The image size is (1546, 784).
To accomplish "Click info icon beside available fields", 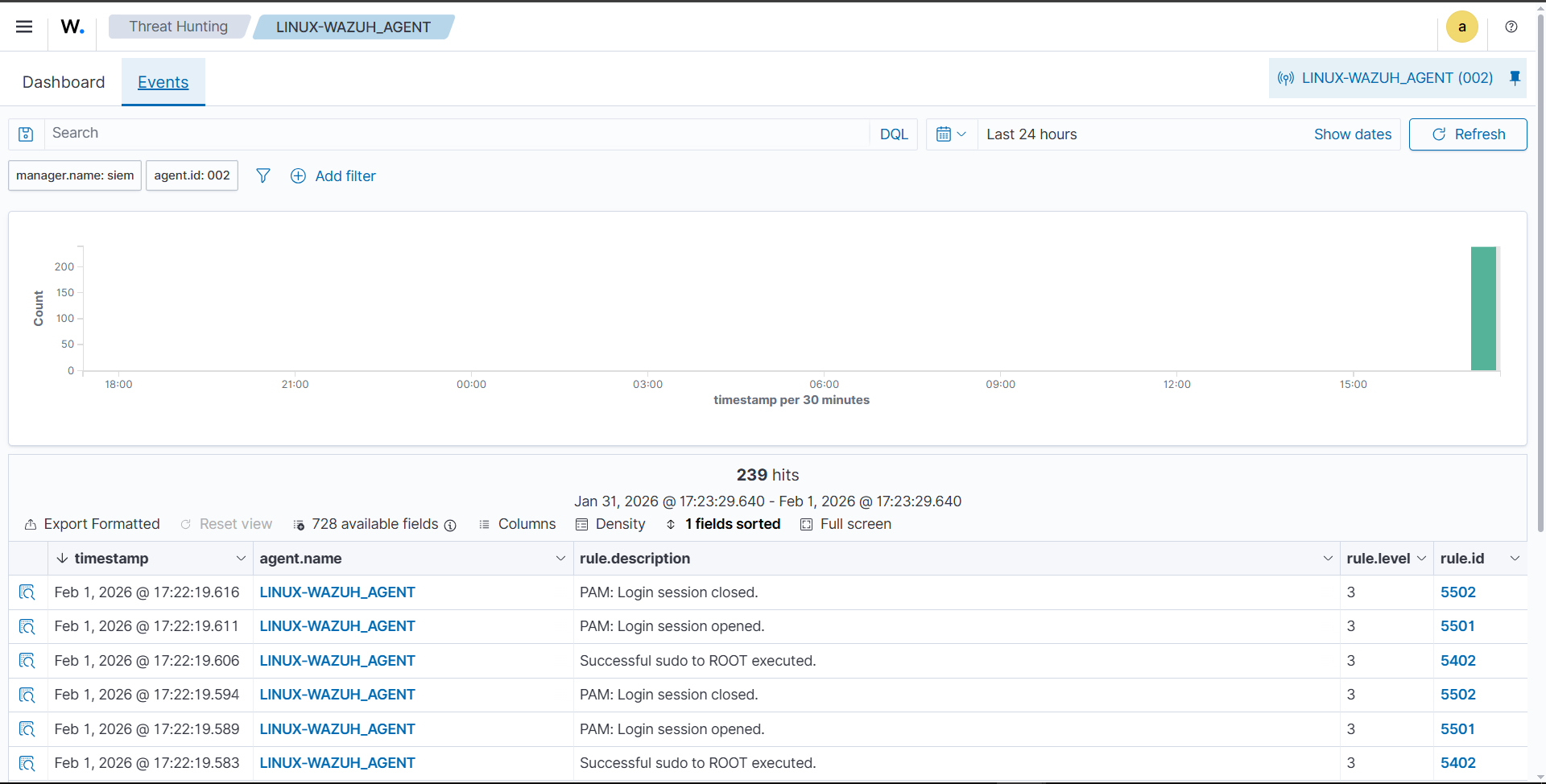I will (x=450, y=525).
